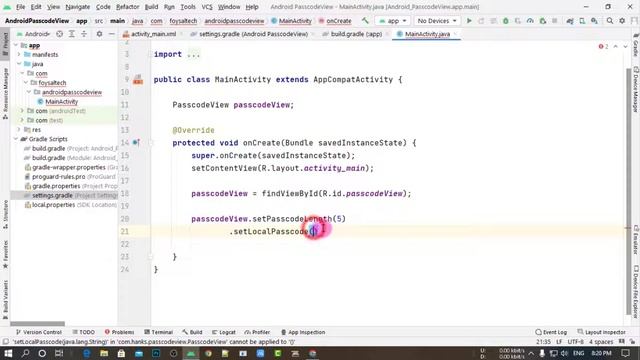Open the Terminal tool window
This screenshot has height=360, width=640.
pos(159,332)
